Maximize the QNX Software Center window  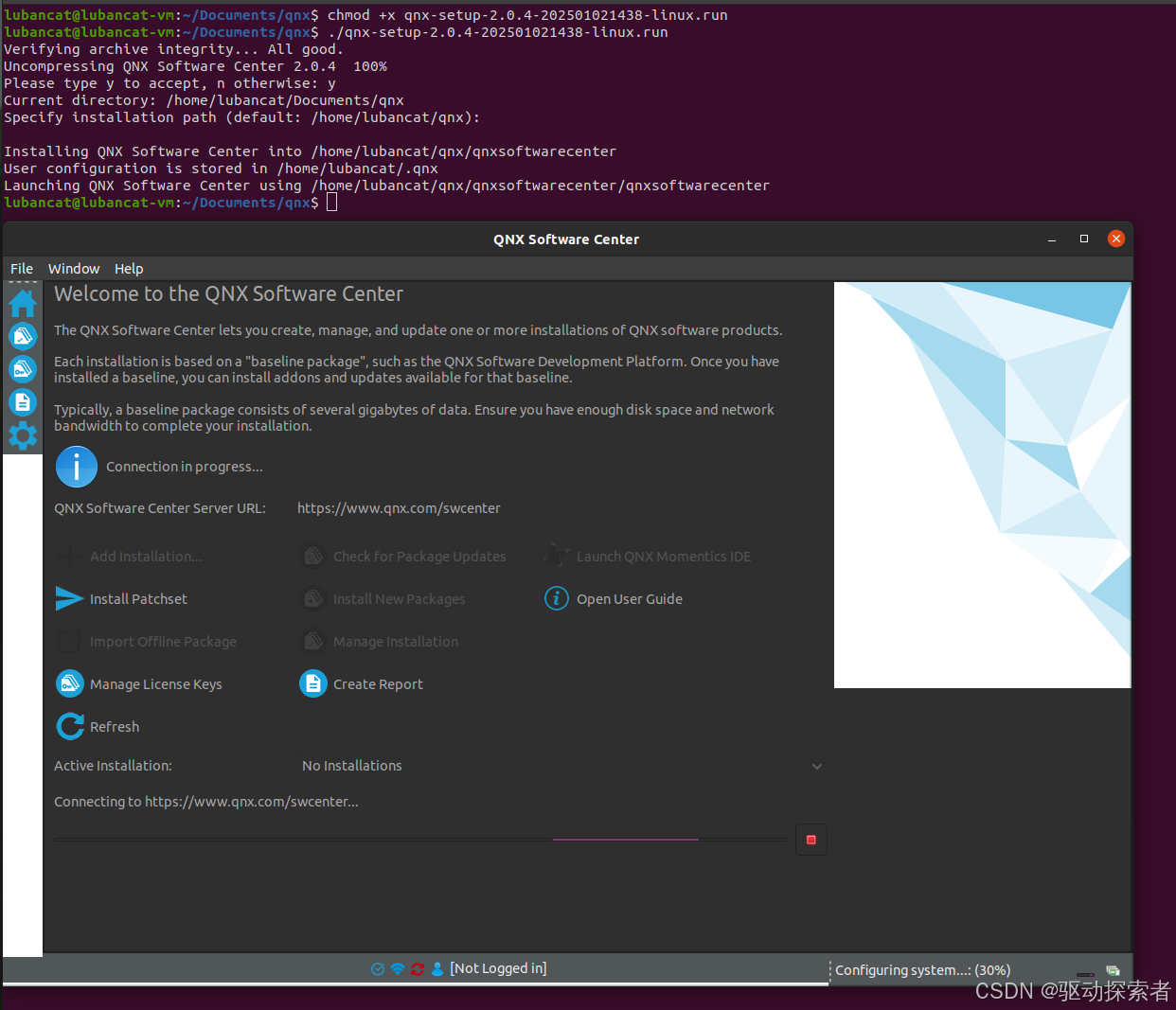click(x=1084, y=239)
